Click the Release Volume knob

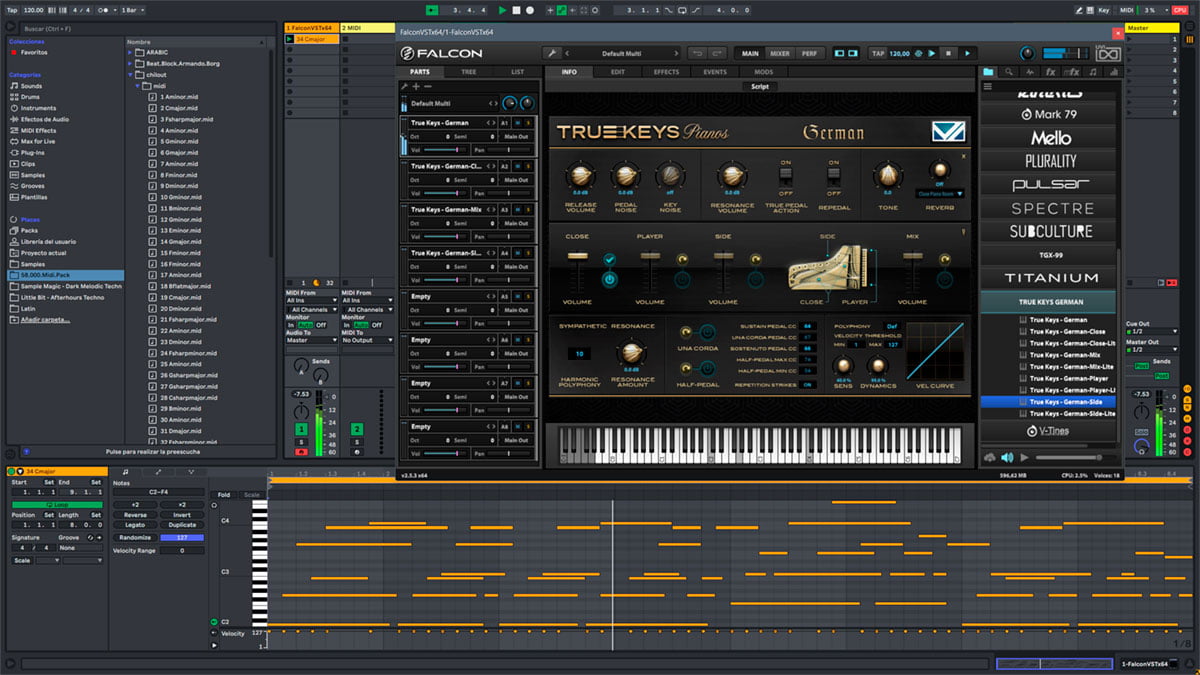(x=580, y=176)
